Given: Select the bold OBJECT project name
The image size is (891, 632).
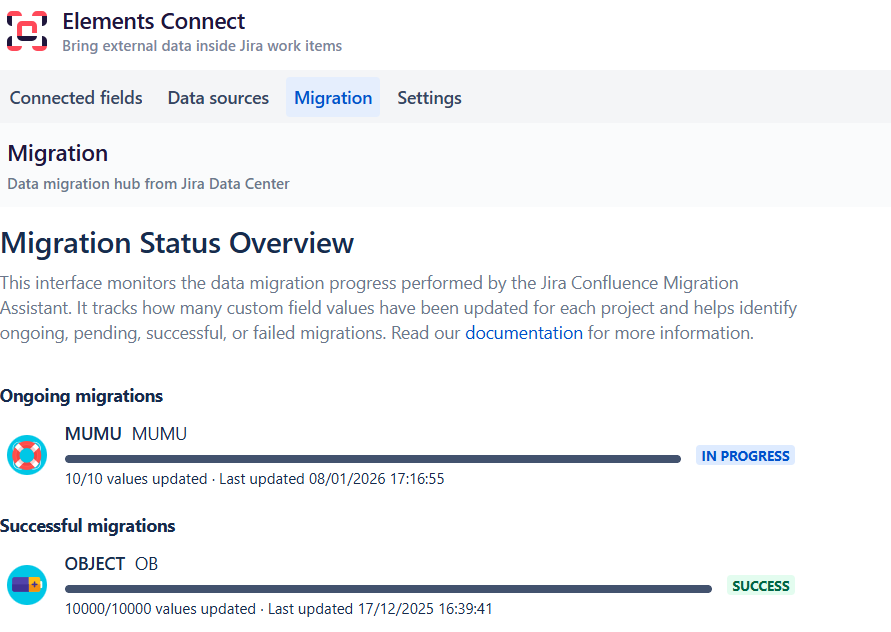Looking at the screenshot, I should click(x=95, y=564).
